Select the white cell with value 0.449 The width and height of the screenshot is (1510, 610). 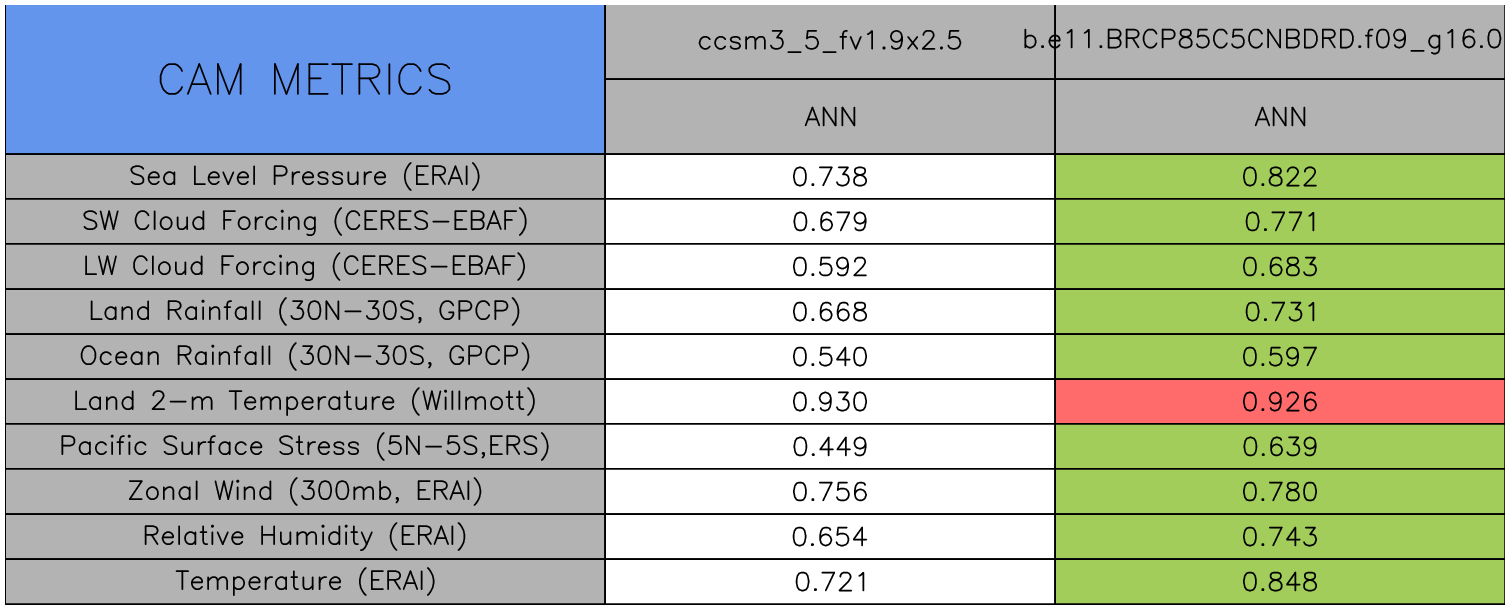pos(830,447)
